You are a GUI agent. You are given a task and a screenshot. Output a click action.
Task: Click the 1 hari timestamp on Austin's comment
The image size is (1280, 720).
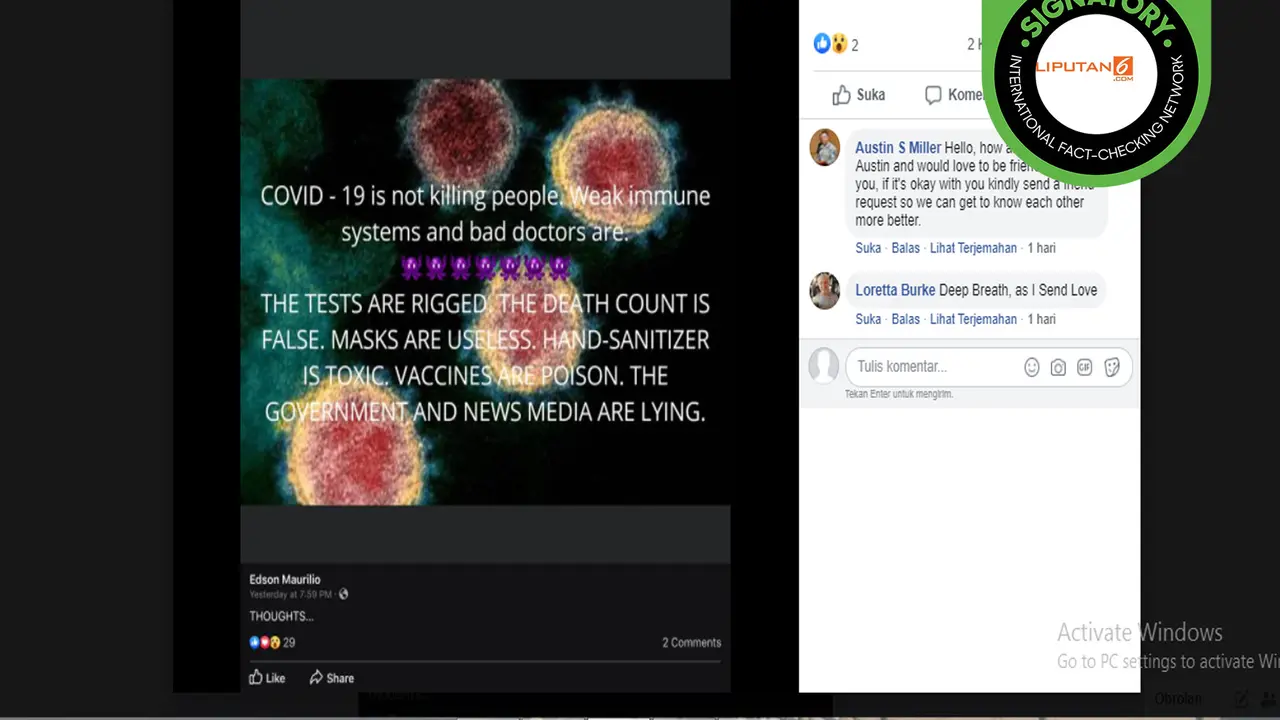[x=1041, y=248]
